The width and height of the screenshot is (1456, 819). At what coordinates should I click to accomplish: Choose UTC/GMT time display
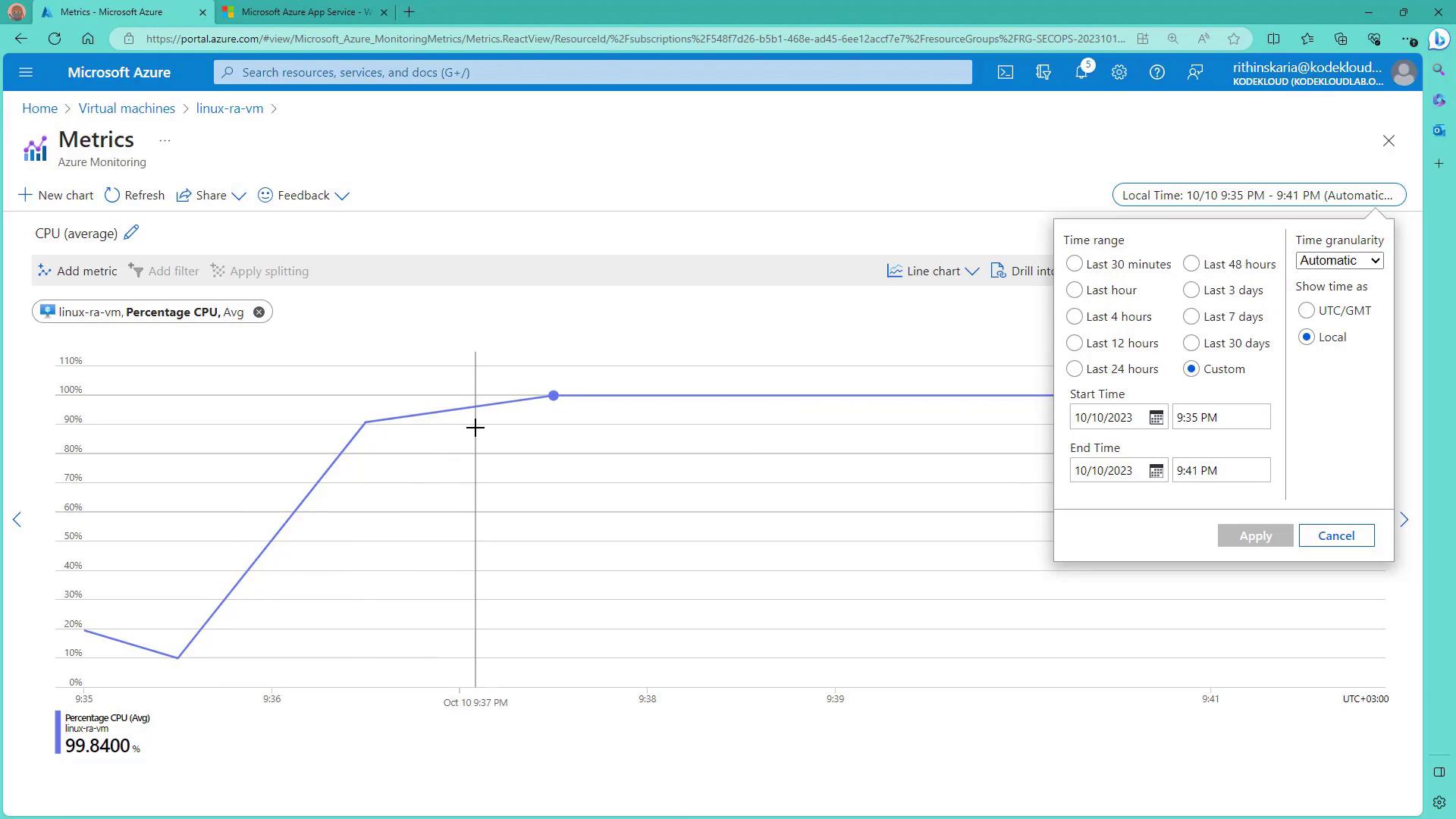(x=1306, y=310)
